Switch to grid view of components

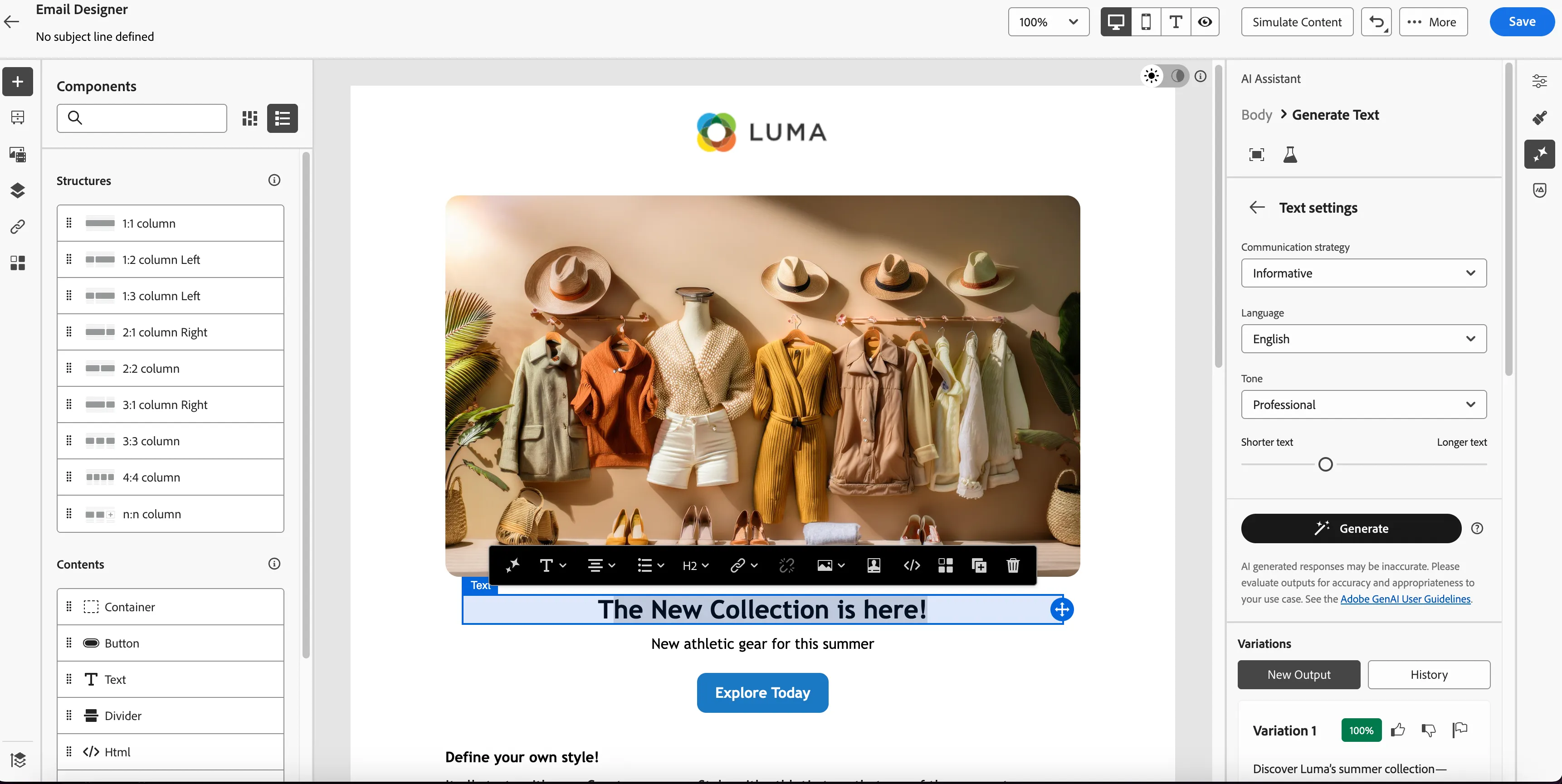[250, 117]
